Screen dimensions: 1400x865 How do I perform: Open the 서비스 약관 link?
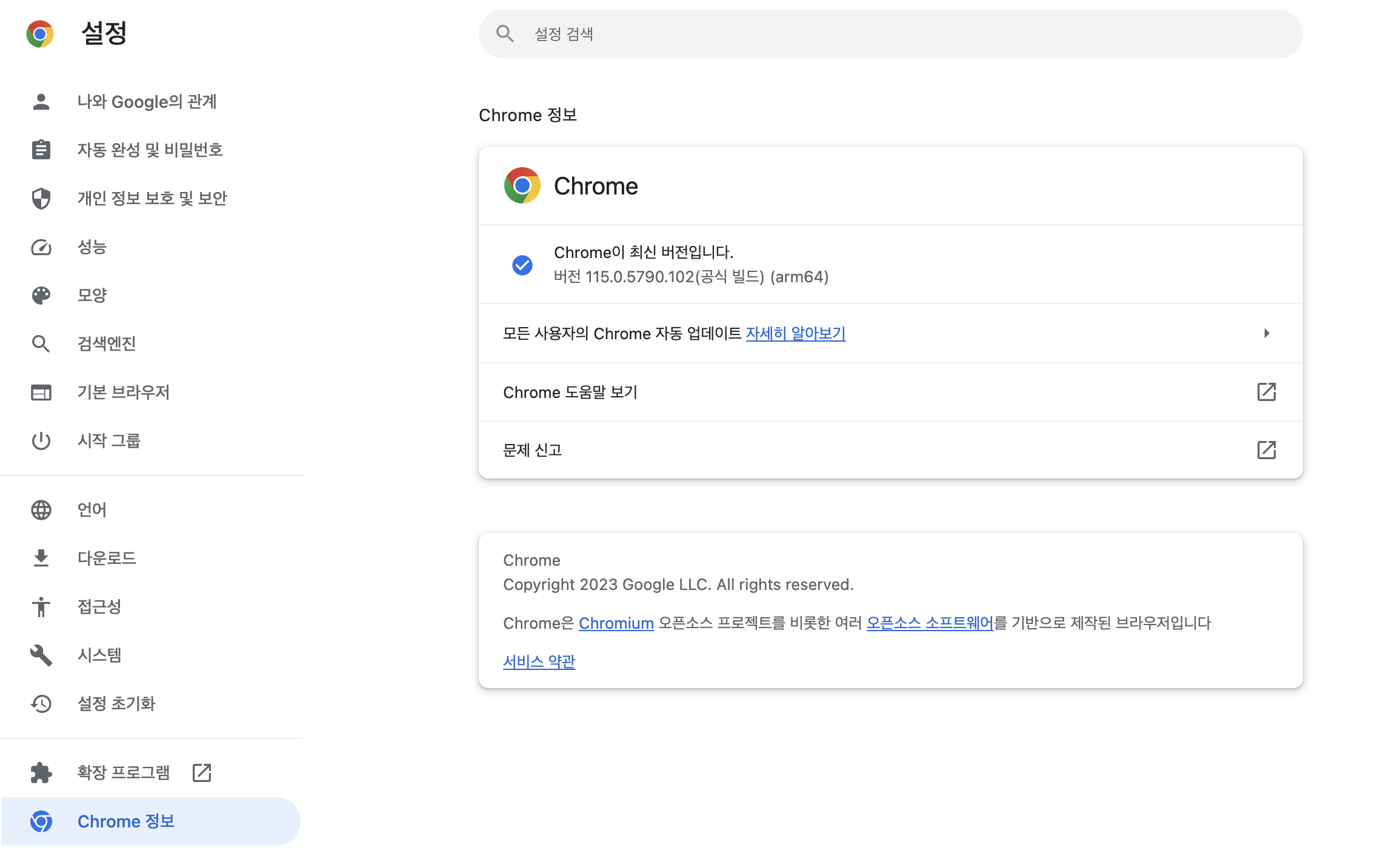(x=539, y=661)
